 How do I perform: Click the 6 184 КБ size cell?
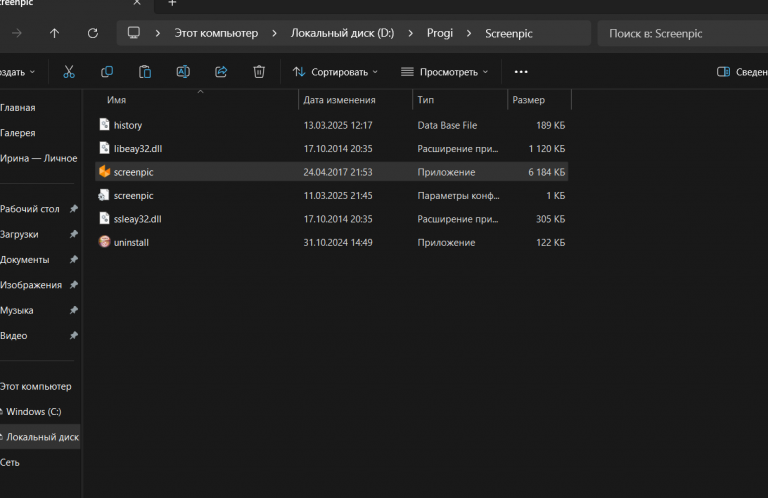click(x=547, y=172)
